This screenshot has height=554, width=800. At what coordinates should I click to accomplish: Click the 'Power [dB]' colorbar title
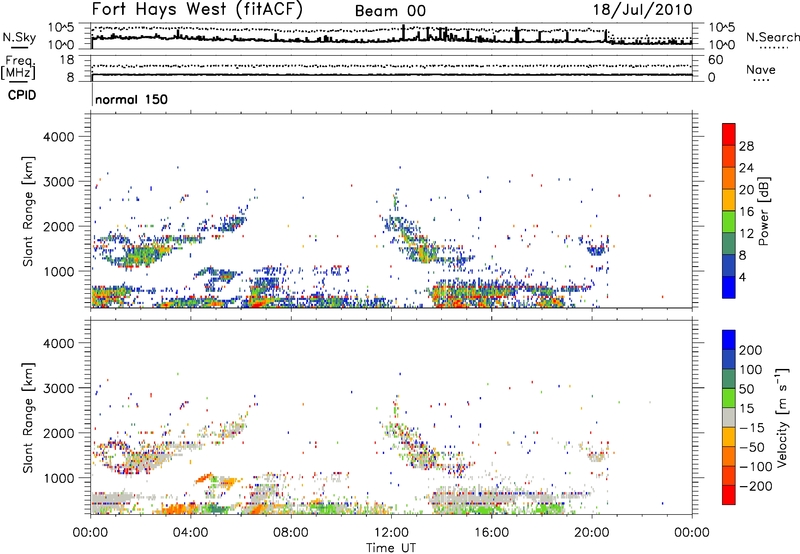[764, 211]
